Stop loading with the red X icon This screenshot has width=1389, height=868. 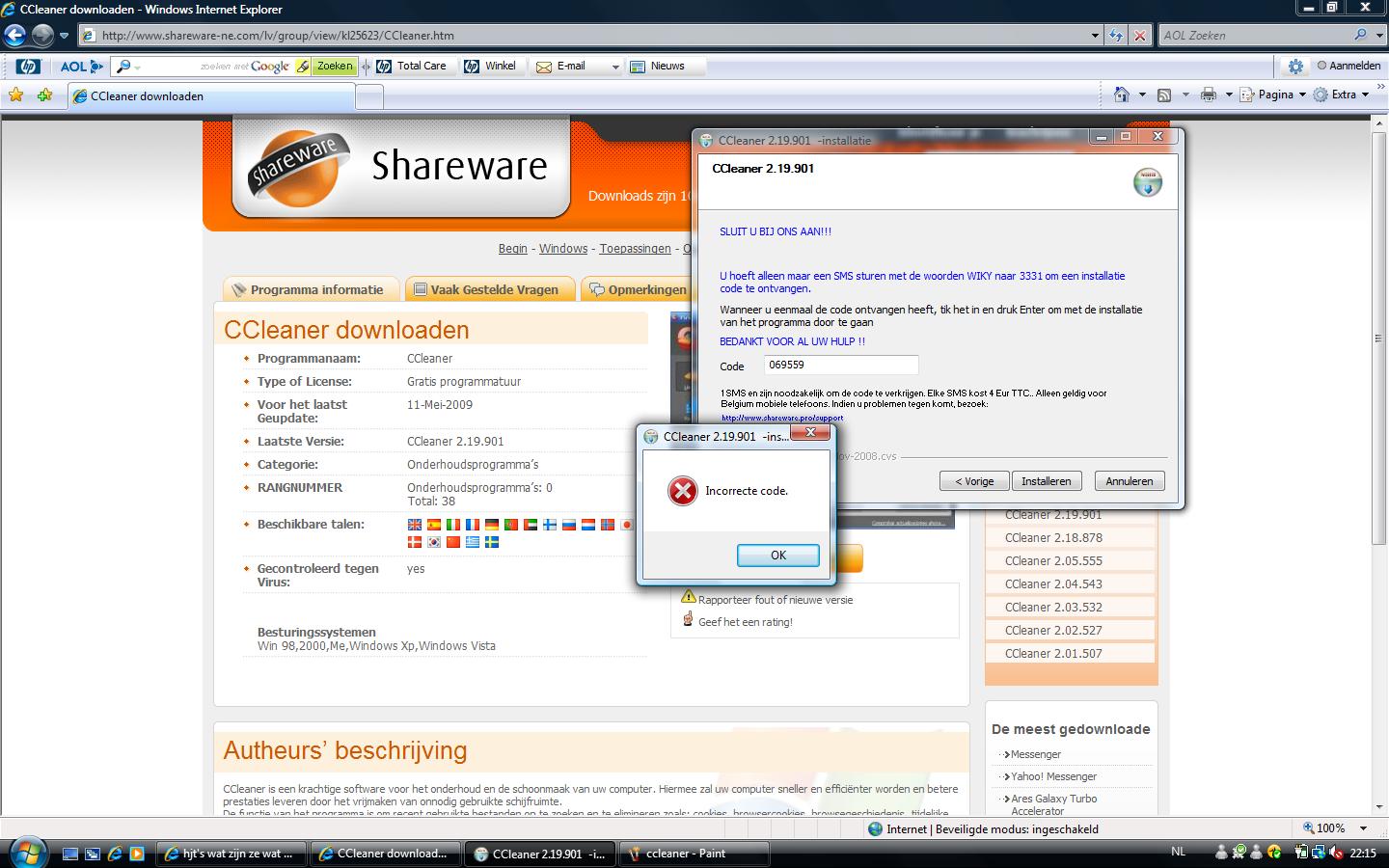[x=1140, y=36]
